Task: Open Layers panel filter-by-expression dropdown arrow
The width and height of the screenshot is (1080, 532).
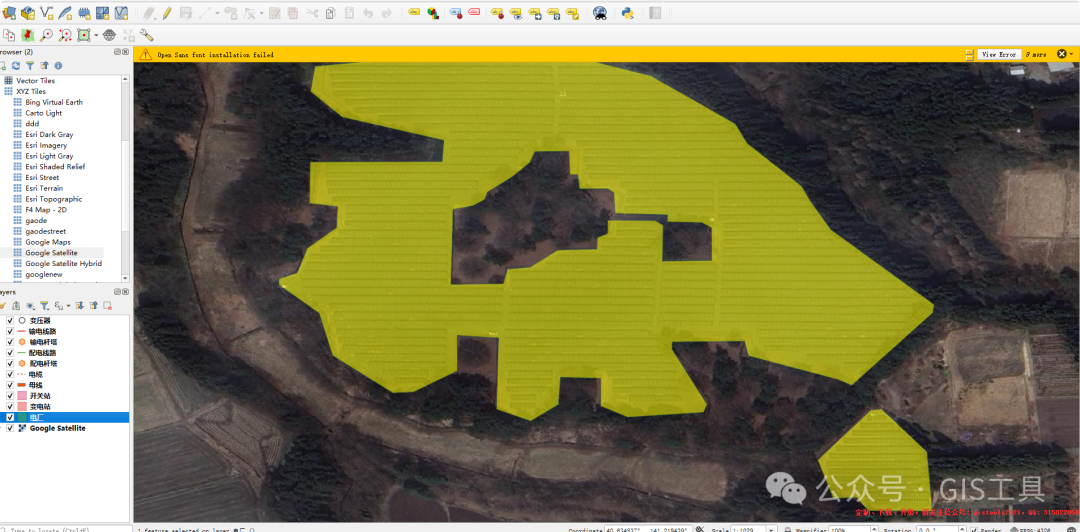Action: coord(68,305)
